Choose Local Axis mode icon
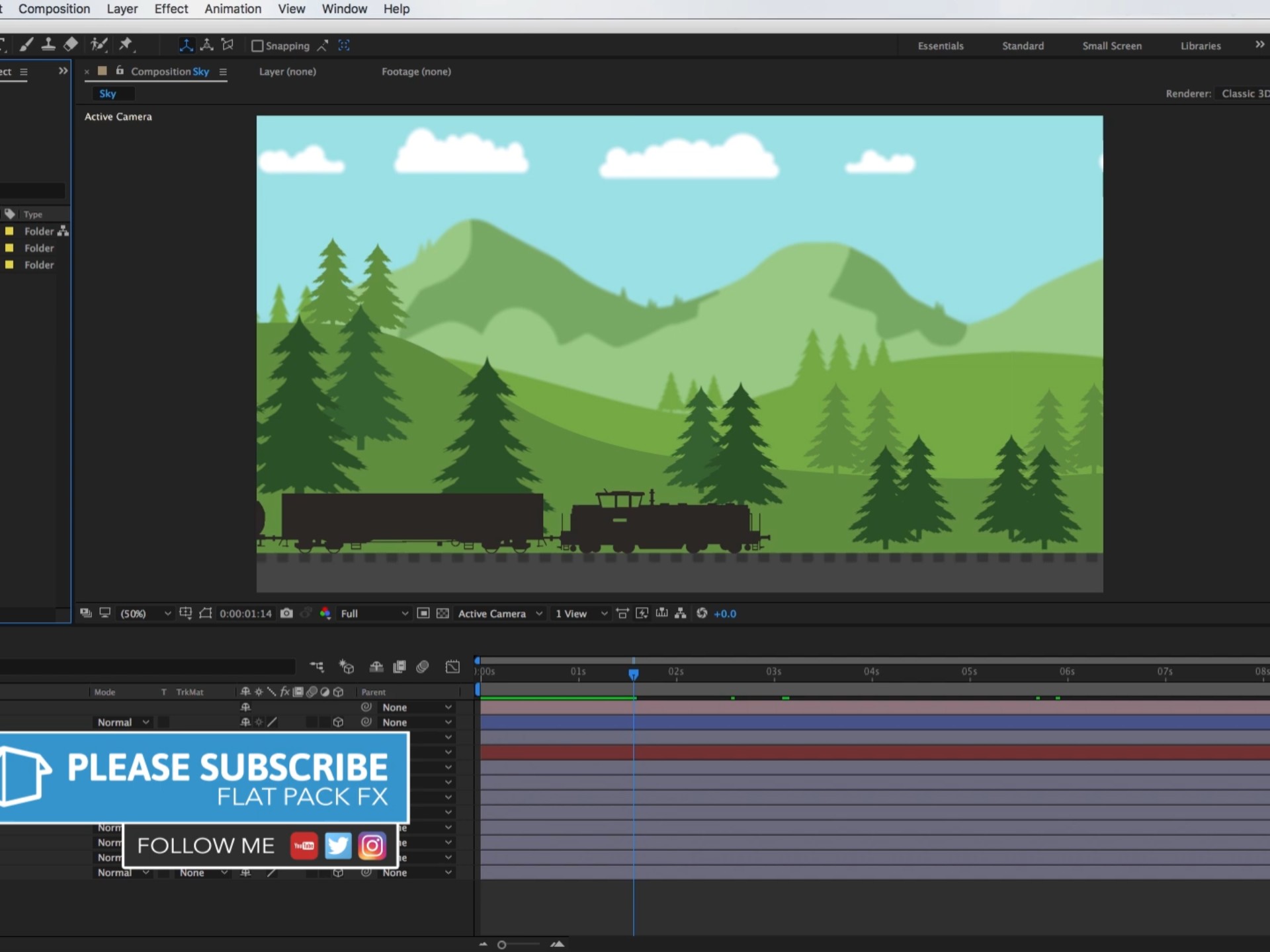The image size is (1270, 952). pyautogui.click(x=187, y=45)
